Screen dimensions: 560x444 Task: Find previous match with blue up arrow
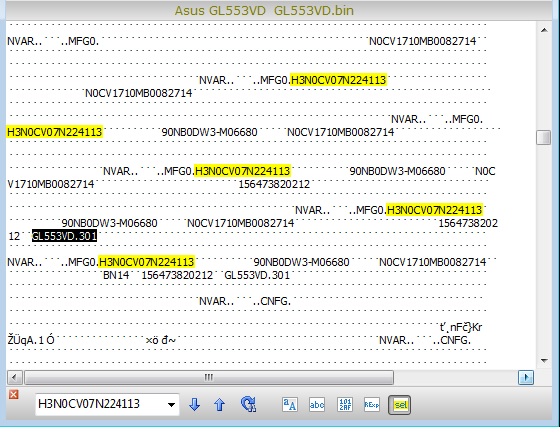[219, 404]
